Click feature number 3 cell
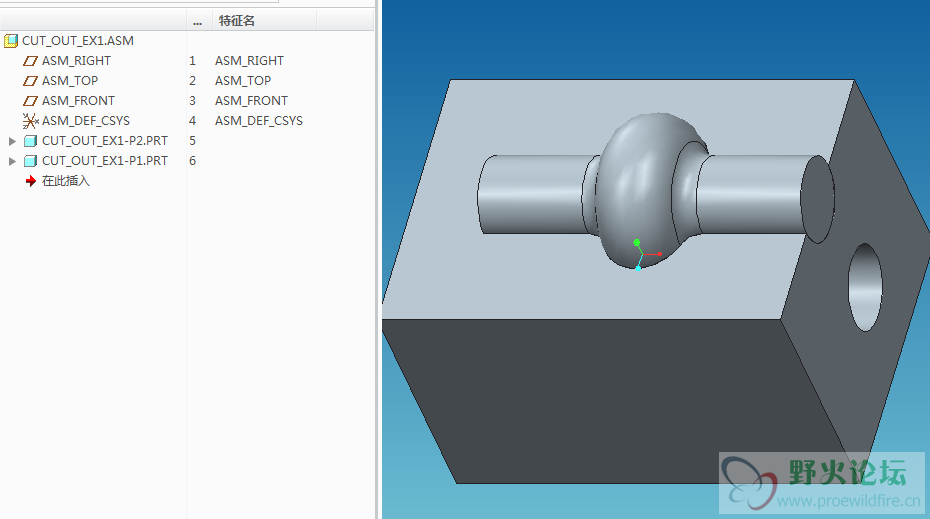 click(192, 101)
